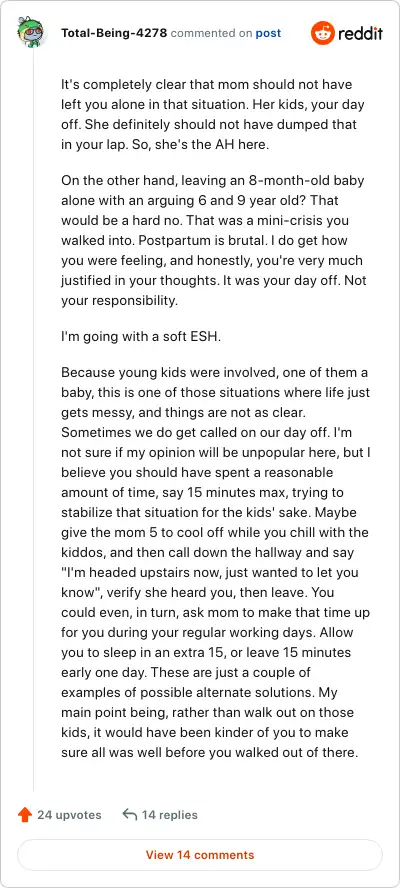Collapse the comment using the vertical thread line
The height and width of the screenshot is (888, 400).
(x=33, y=419)
